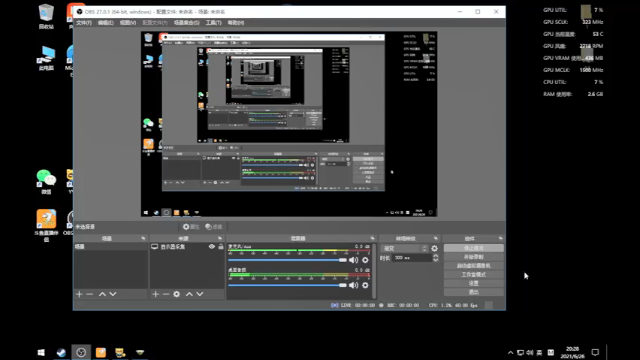Remove the selected scene with the minus icon
This screenshot has width=640, height=360.
tap(90, 294)
